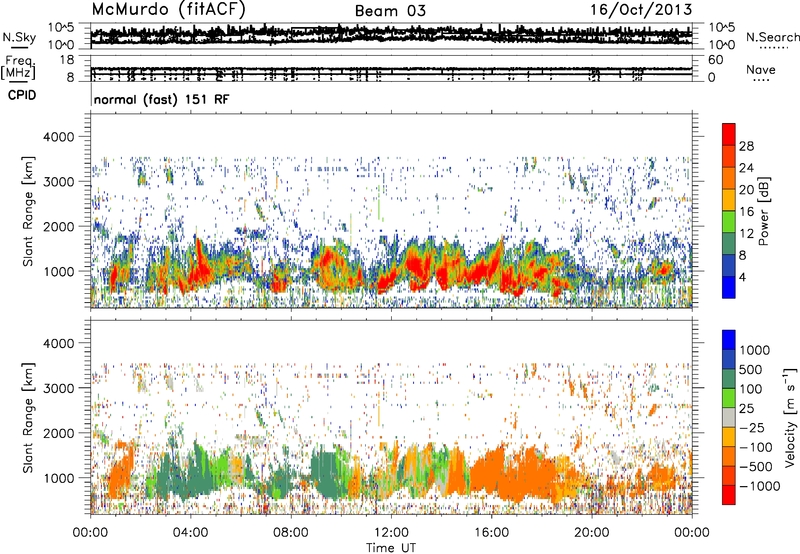Click the 'CPID' label
800x554 pixels.
tap(22, 95)
